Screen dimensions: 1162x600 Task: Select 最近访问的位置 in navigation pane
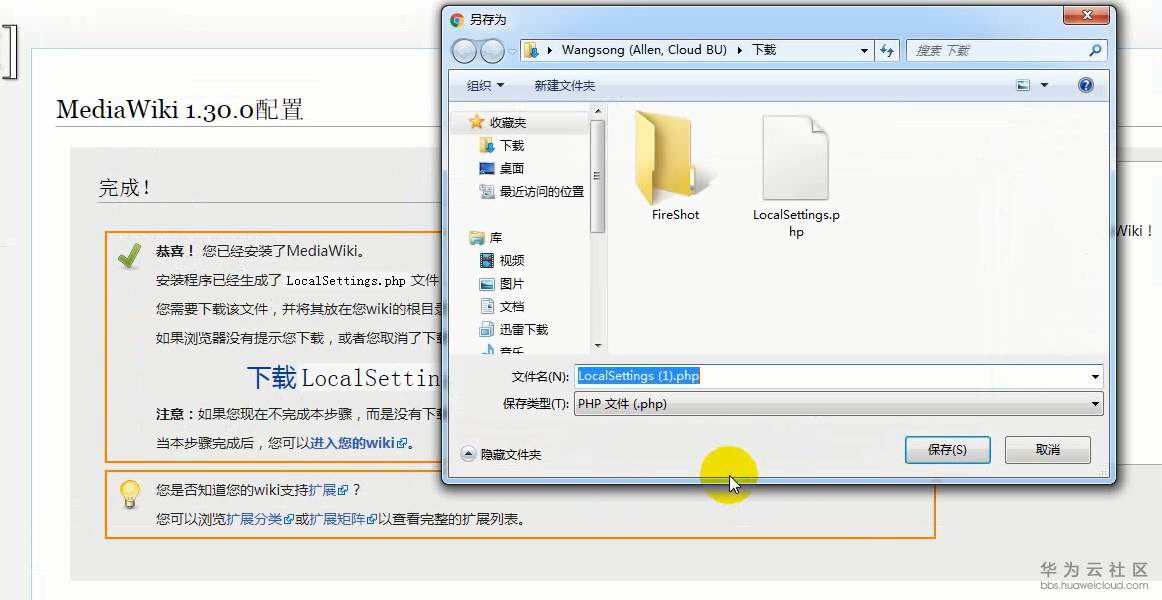coord(542,191)
